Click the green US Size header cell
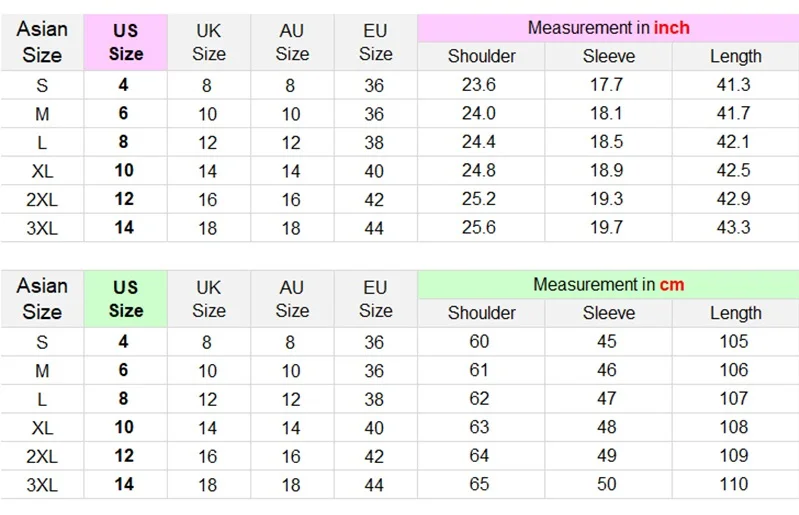Image resolution: width=799 pixels, height=515 pixels. [126, 299]
